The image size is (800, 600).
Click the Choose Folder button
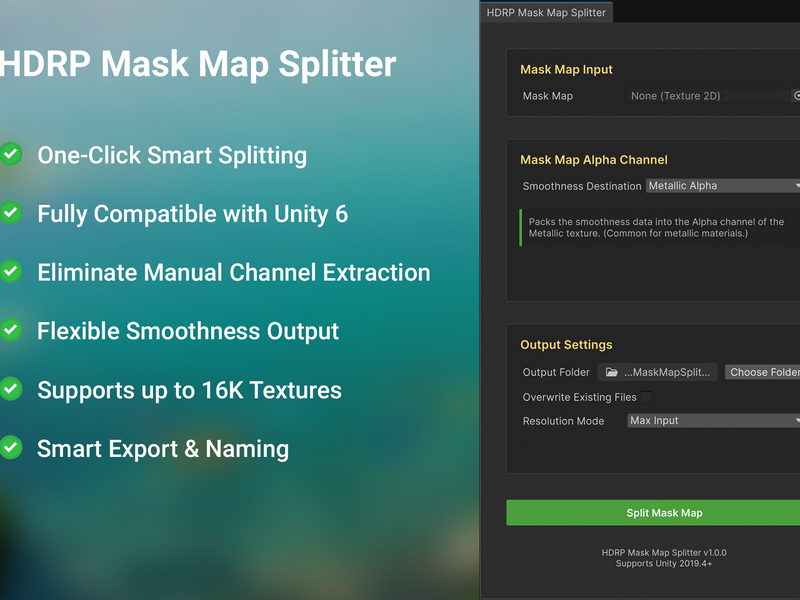coord(763,372)
